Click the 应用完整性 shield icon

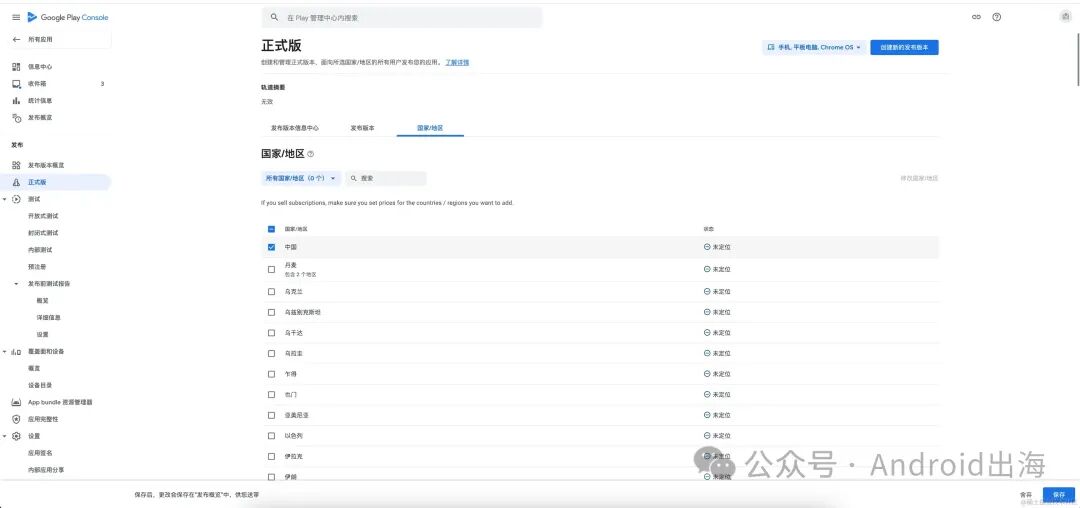pos(17,419)
